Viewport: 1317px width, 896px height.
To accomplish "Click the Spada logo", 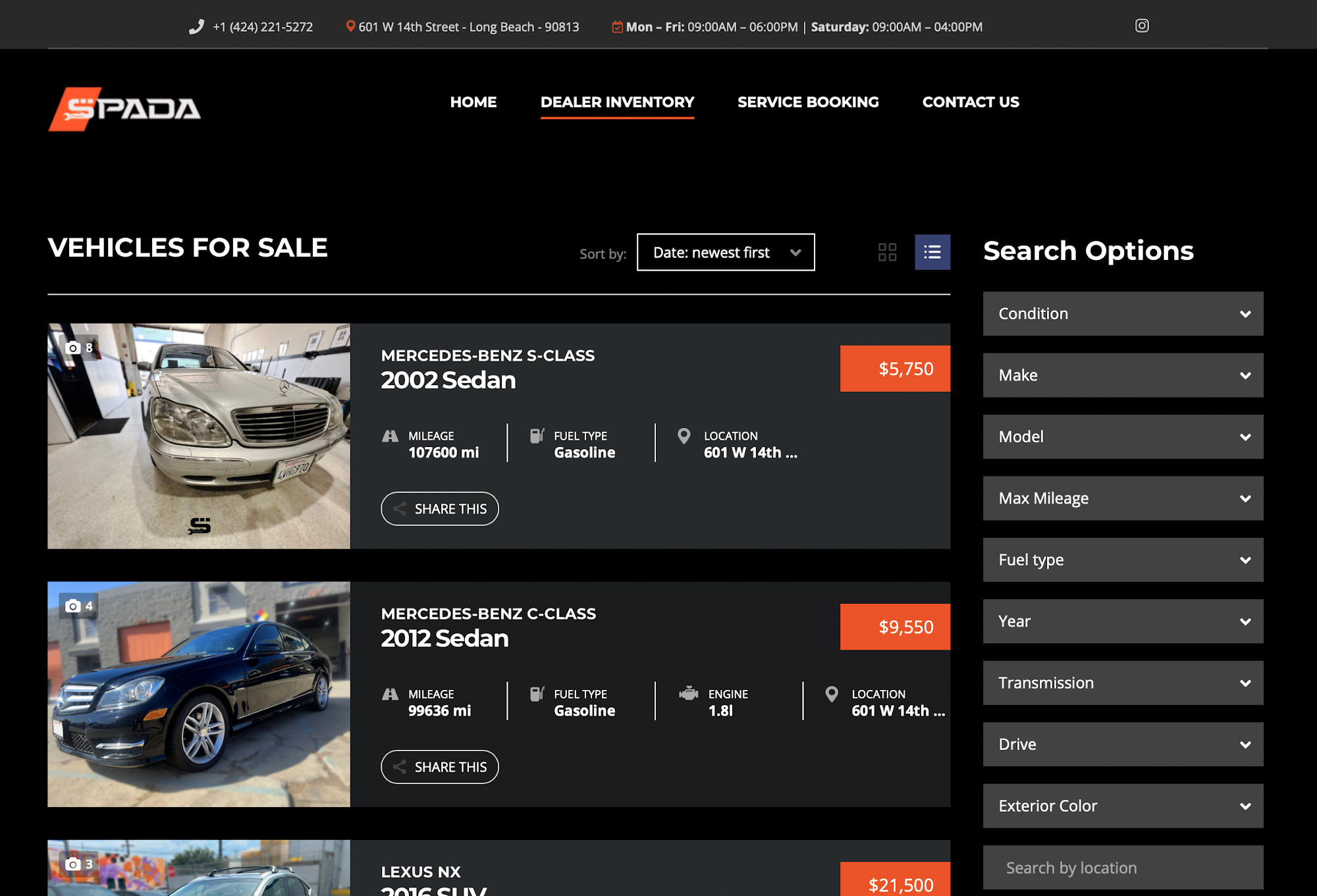I will click(x=124, y=109).
